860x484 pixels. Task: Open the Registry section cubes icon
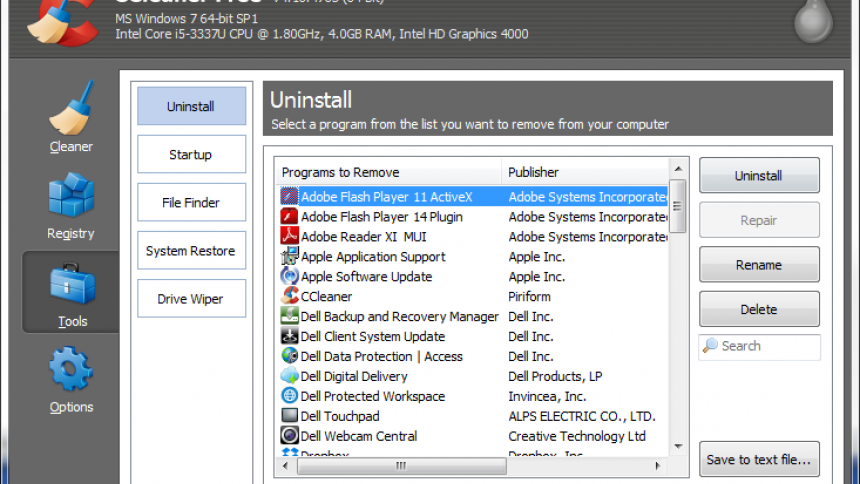point(71,195)
